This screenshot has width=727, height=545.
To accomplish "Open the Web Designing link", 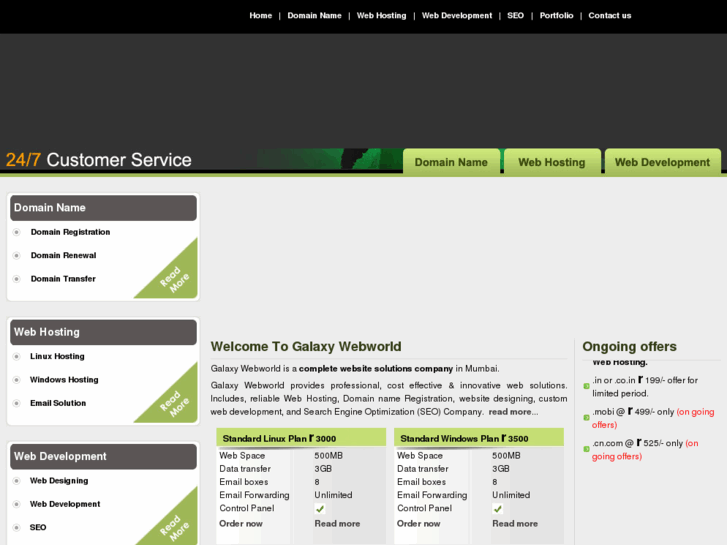I will click(59, 481).
